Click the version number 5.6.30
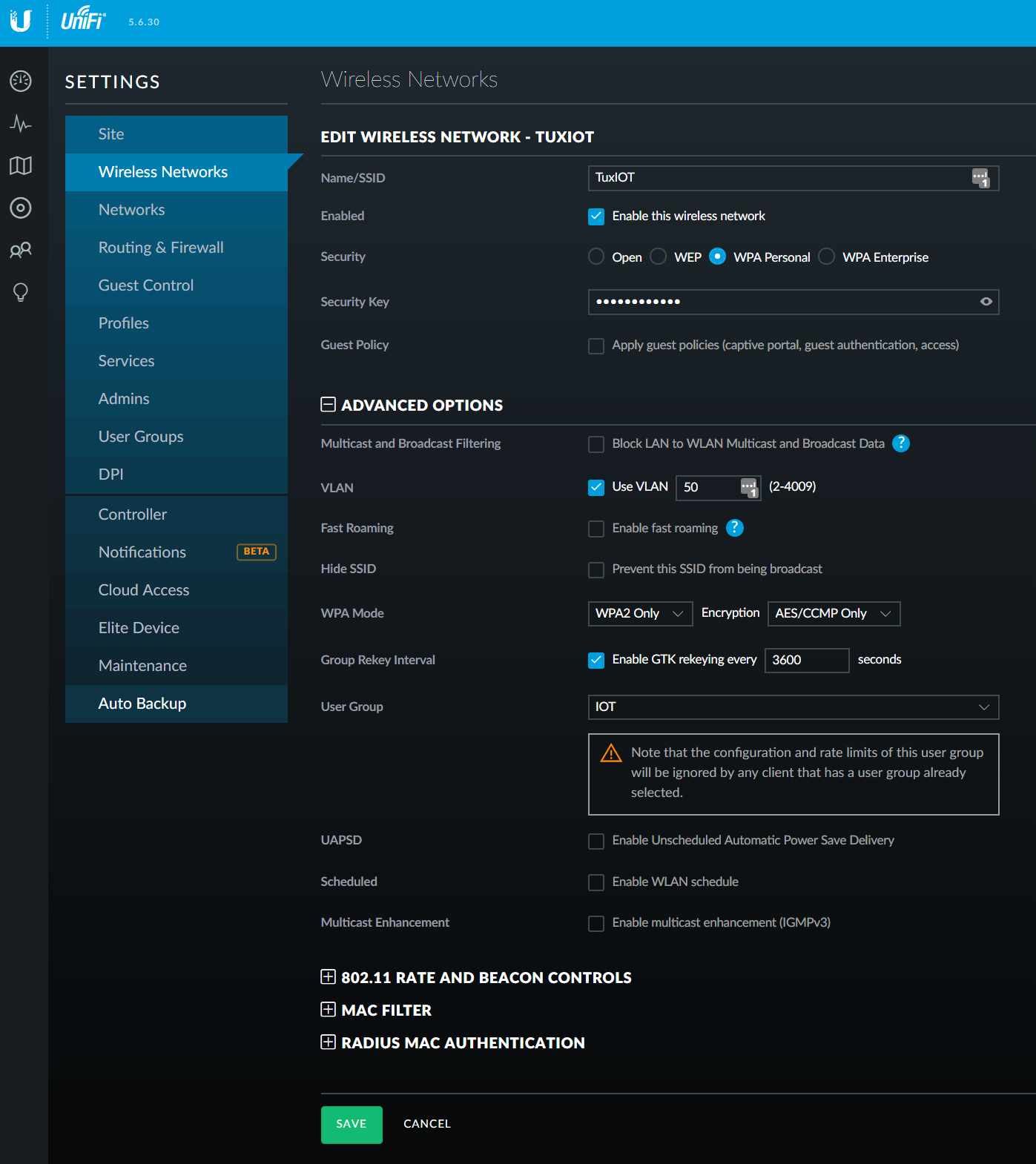This screenshot has width=1036, height=1164. [144, 22]
